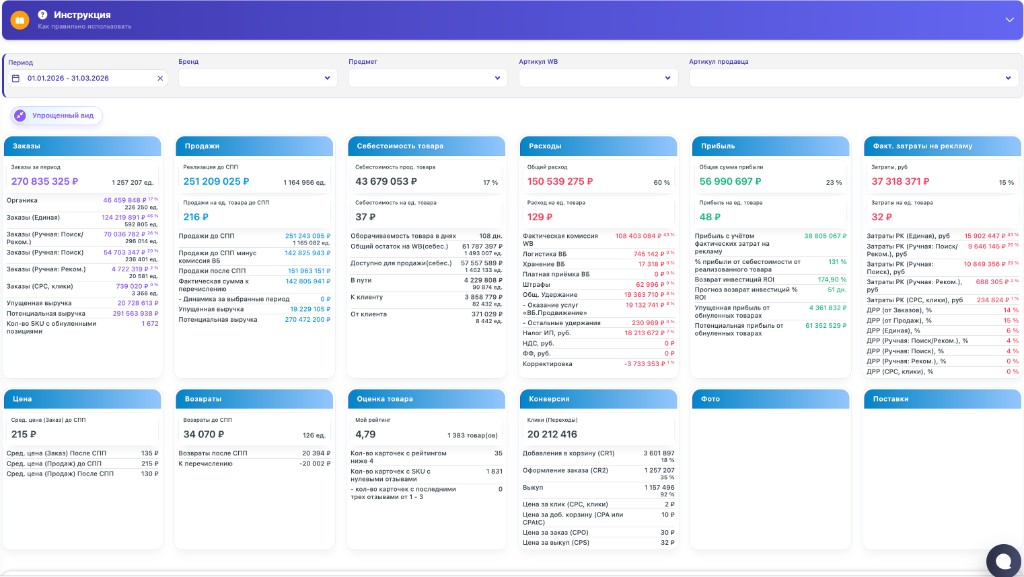Viewport: 1024px width, 577px height.
Task: Click Добавления в корзину (CR1) row
Action: [x=598, y=456]
